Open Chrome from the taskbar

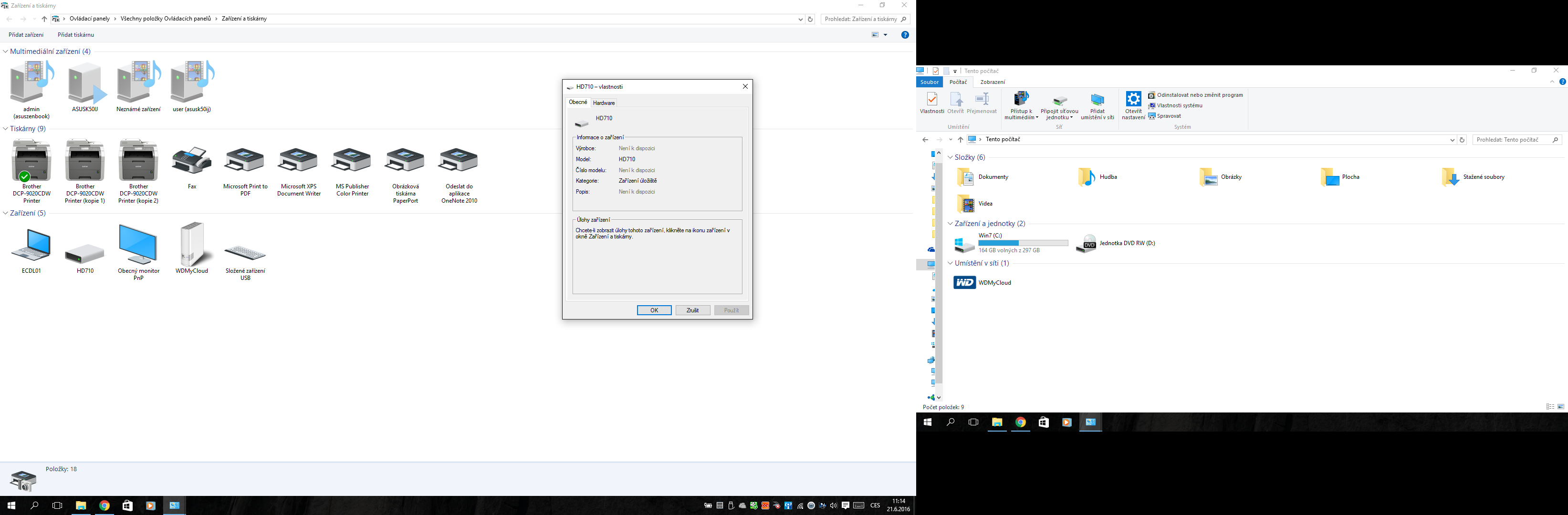(x=104, y=505)
